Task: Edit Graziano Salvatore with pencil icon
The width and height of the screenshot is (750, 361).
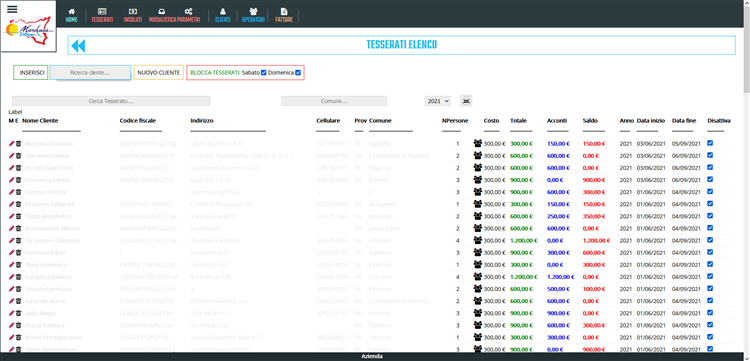Action: [11, 204]
